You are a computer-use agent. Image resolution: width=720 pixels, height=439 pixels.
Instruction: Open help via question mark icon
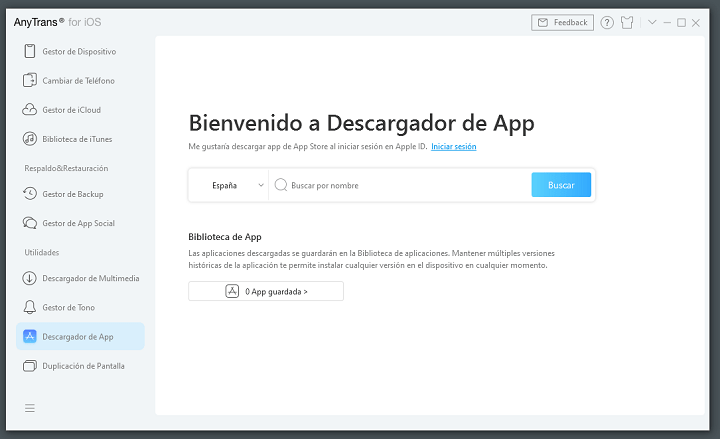tap(607, 23)
